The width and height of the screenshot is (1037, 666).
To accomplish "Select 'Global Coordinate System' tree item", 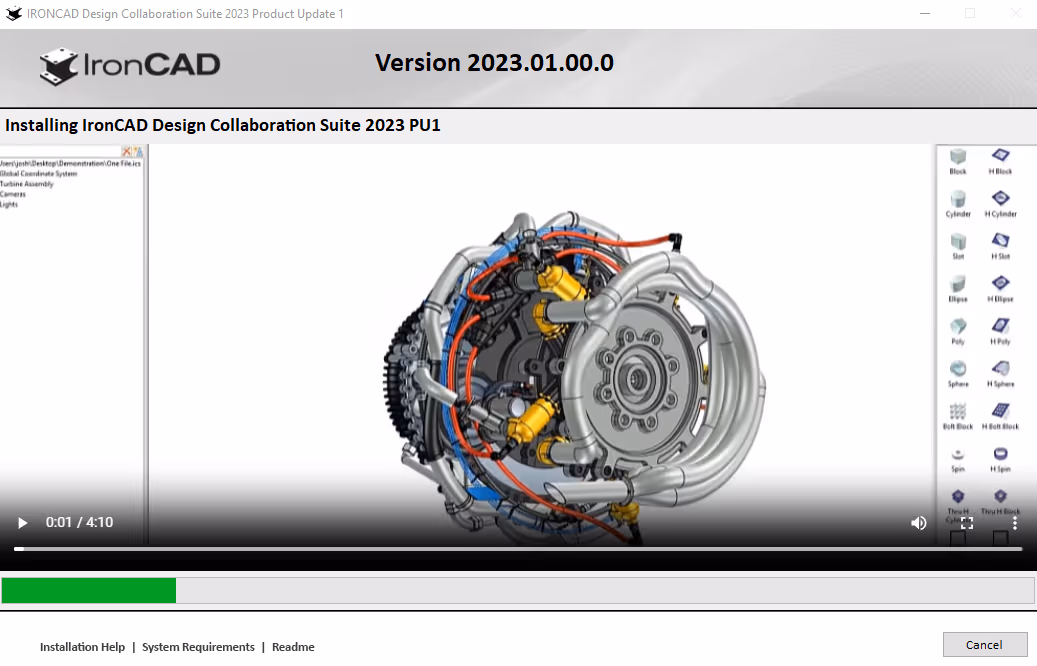I will pyautogui.click(x=38, y=174).
